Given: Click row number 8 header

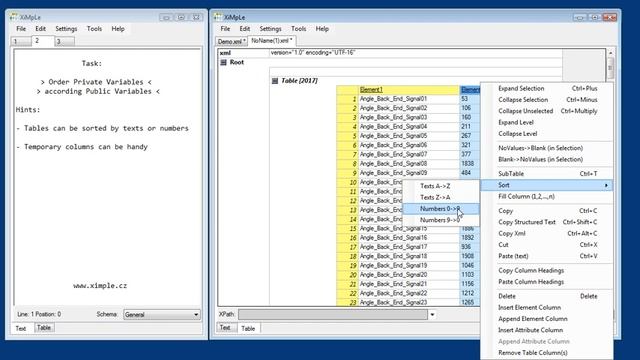Looking at the screenshot, I should coord(347,164).
